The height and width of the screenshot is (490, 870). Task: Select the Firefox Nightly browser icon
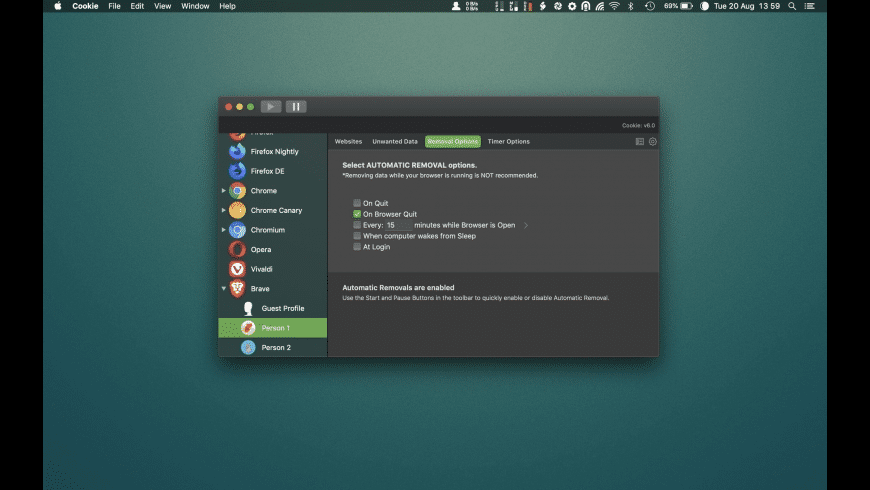coord(237,151)
